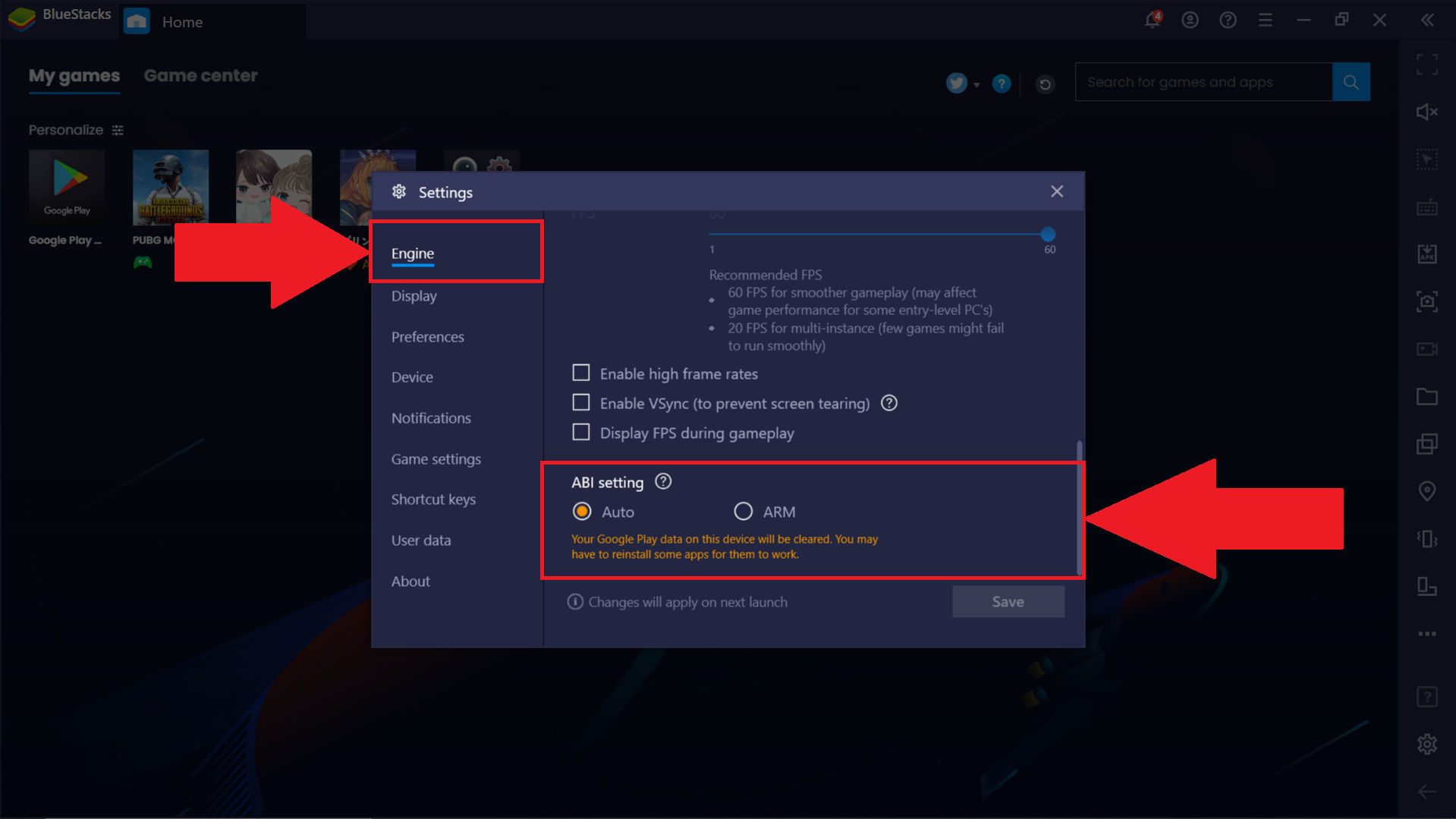Viewport: 1456px width, 819px height.
Task: Switch to the Display settings section
Action: click(414, 296)
